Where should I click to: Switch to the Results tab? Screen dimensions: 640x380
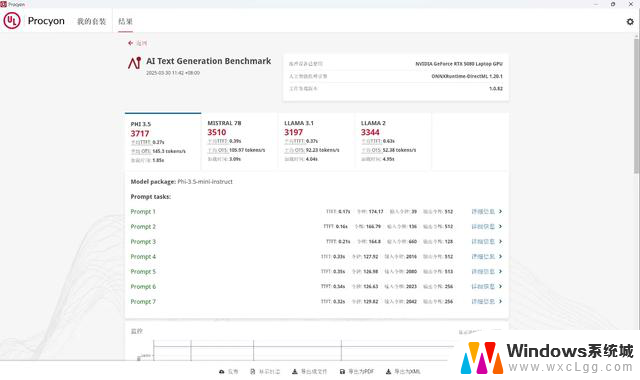[x=125, y=21]
